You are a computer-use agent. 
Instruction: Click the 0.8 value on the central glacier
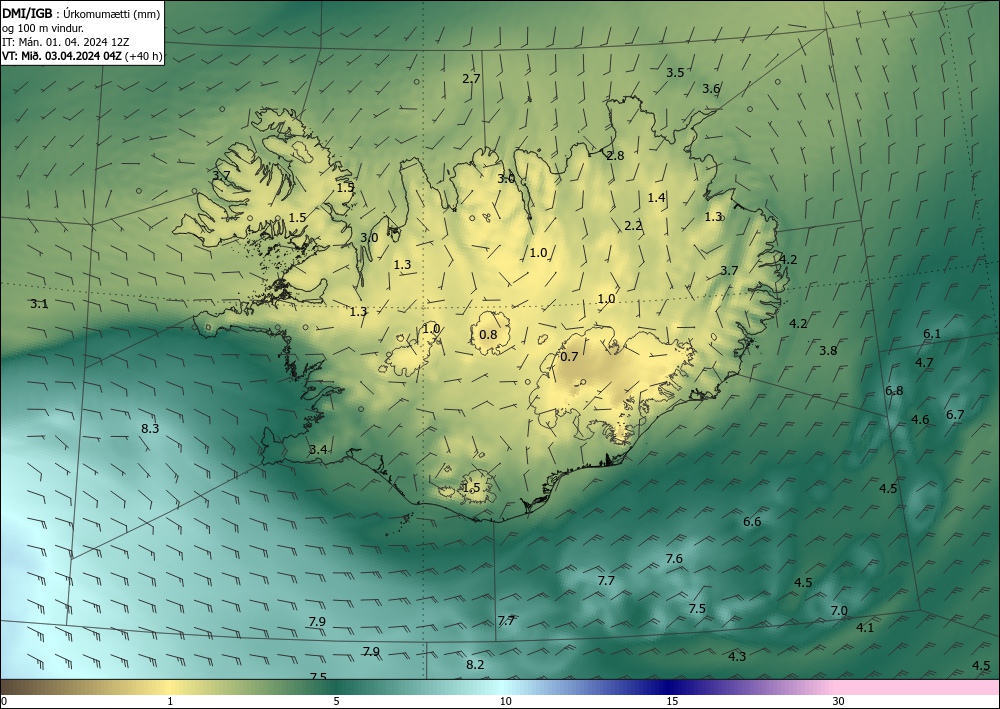(x=488, y=335)
